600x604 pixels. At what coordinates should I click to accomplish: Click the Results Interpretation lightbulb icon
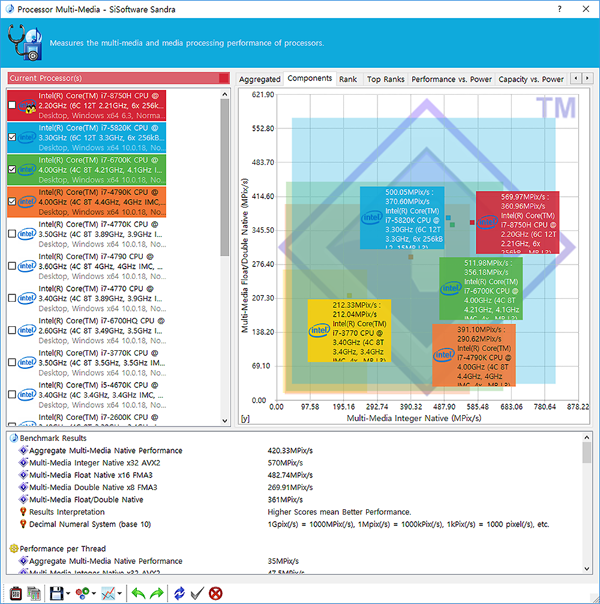[23, 512]
